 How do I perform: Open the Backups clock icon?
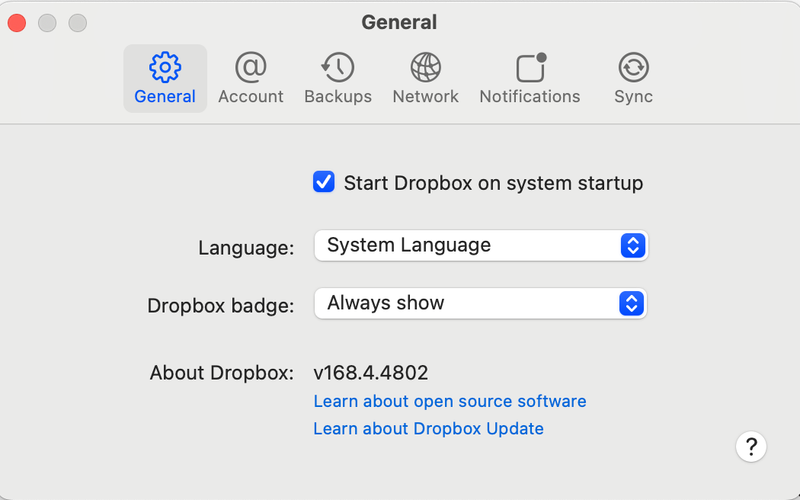point(338,67)
